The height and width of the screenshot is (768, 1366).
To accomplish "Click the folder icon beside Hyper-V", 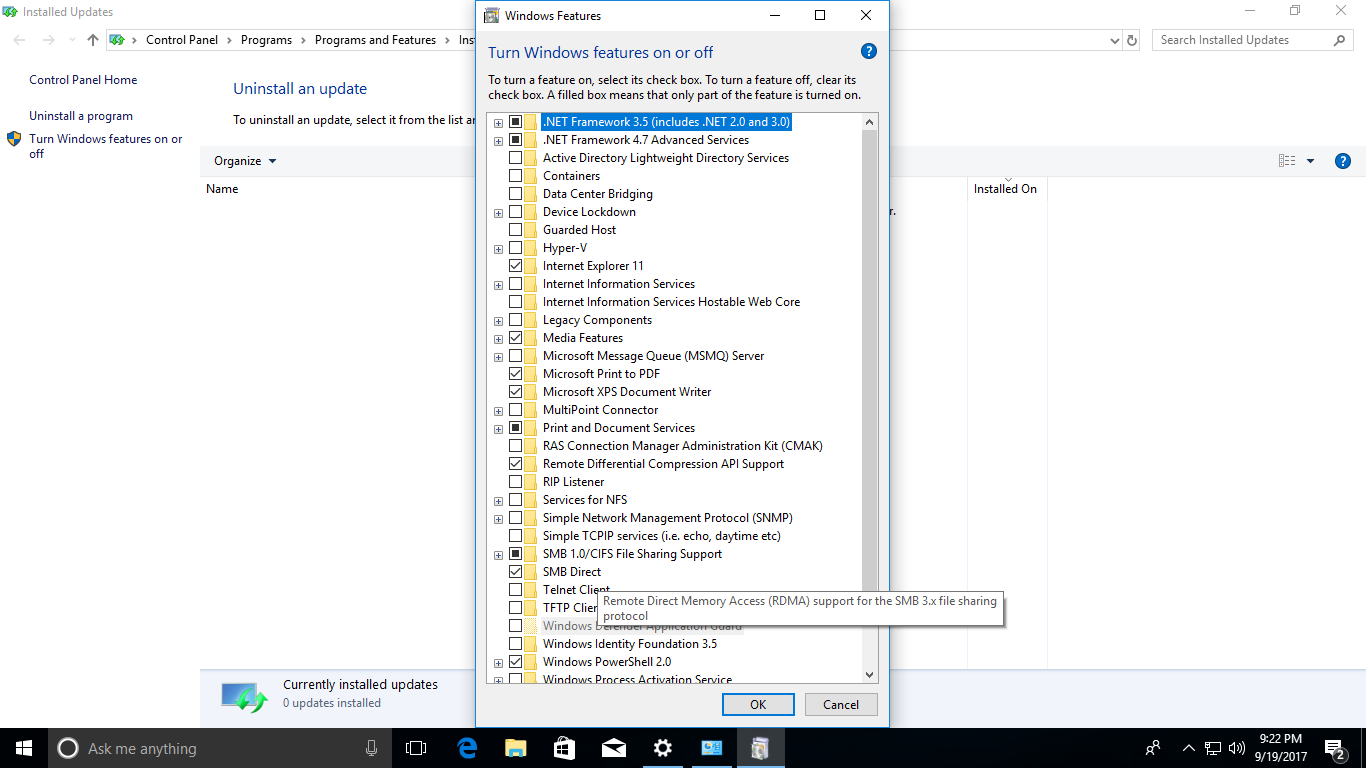I will pyautogui.click(x=530, y=248).
